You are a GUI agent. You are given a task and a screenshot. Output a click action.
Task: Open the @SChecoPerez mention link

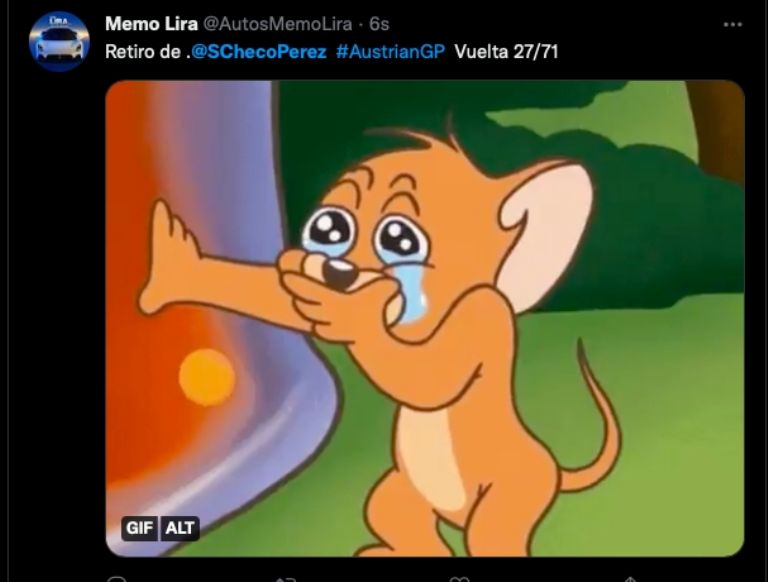click(259, 52)
